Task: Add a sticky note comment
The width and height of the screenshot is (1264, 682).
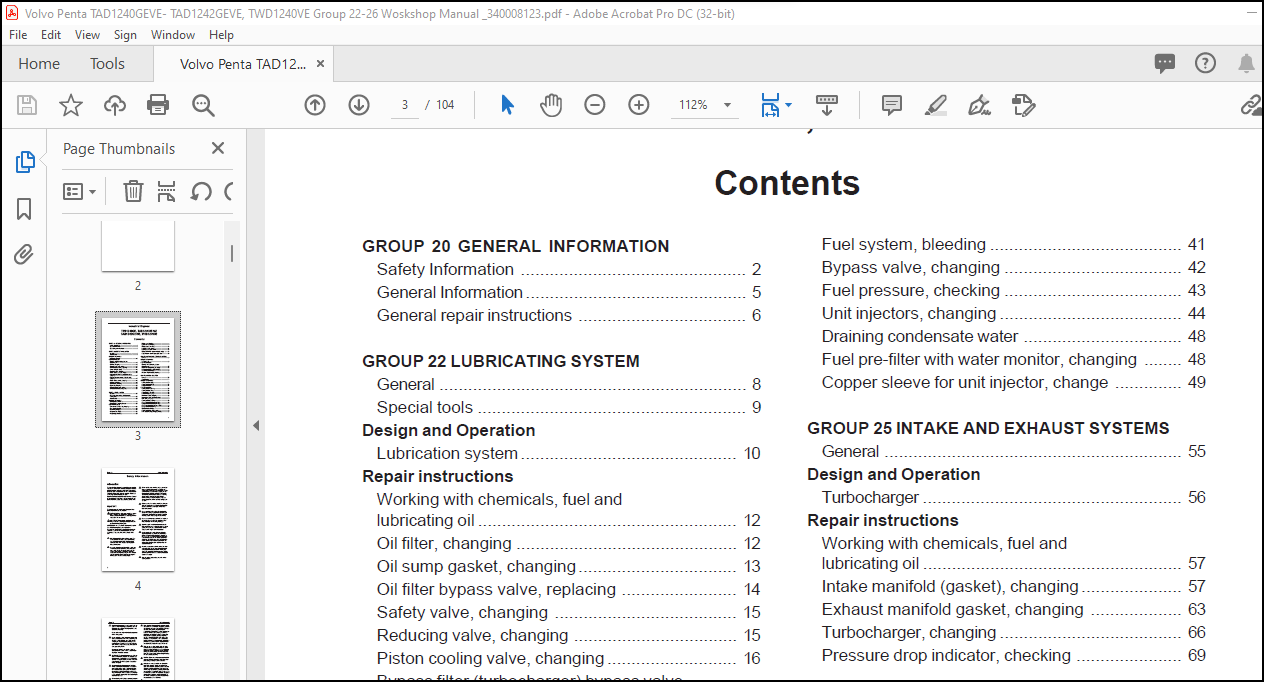Action: tap(892, 105)
